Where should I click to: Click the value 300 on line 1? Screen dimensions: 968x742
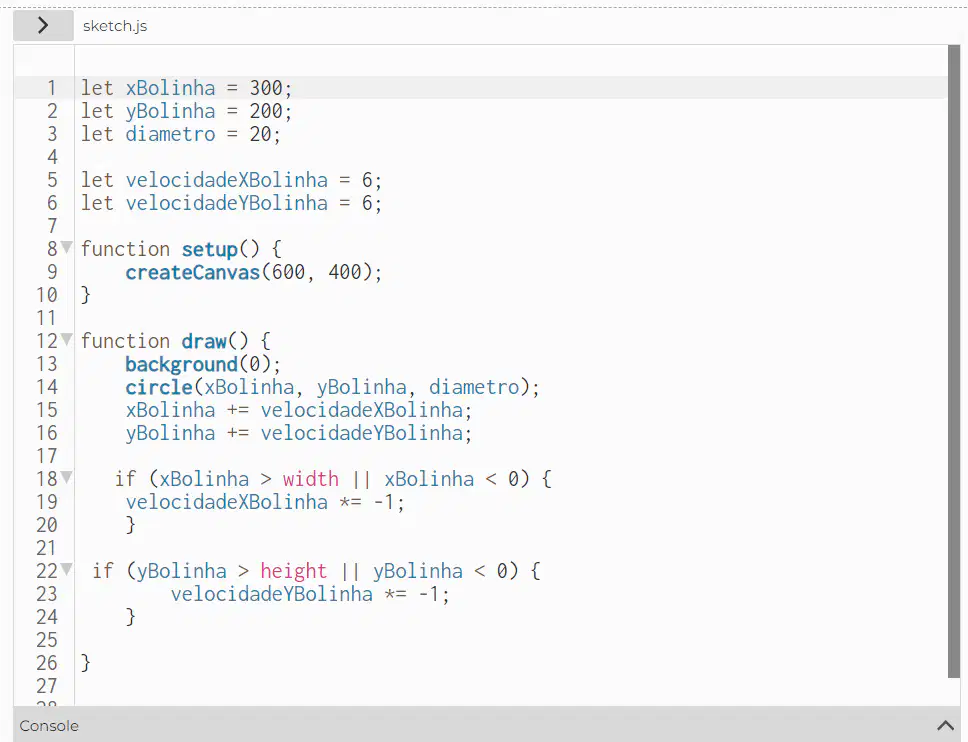point(266,88)
